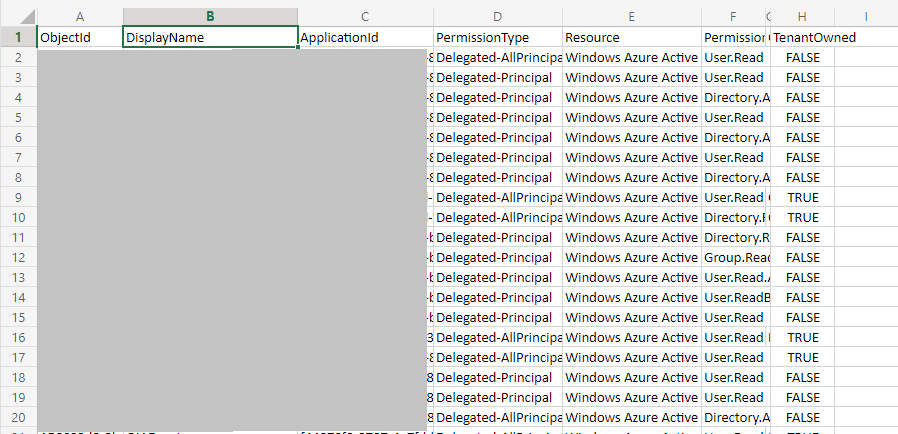The width and height of the screenshot is (898, 434).
Task: Select column I header
Action: pyautogui.click(x=866, y=17)
